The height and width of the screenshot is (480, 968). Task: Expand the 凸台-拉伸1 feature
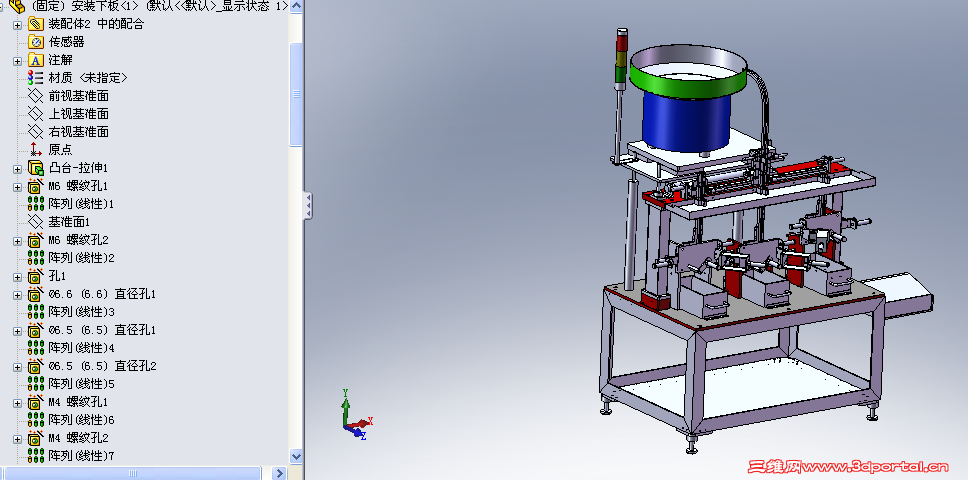17,168
